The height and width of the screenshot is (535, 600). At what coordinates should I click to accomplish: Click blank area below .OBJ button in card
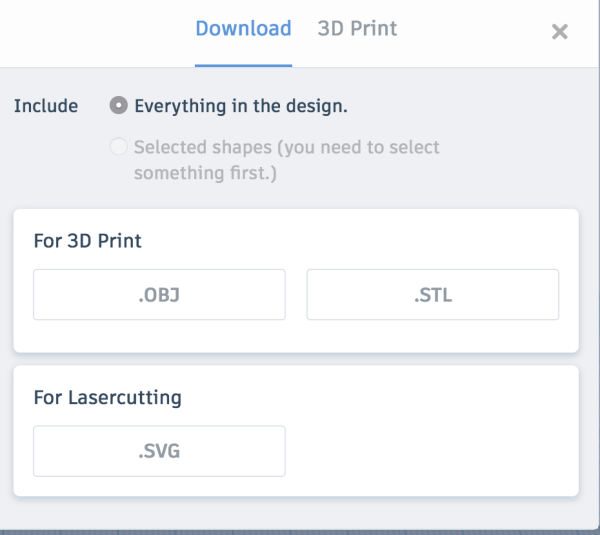159,336
